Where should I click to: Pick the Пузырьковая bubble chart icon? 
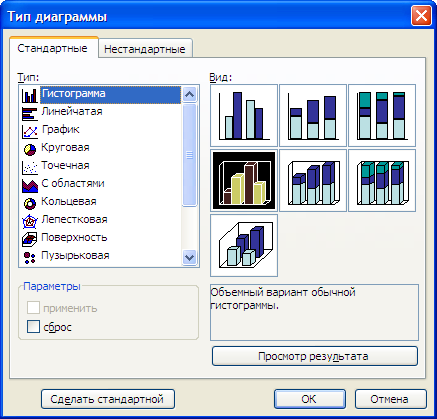[x=30, y=257]
